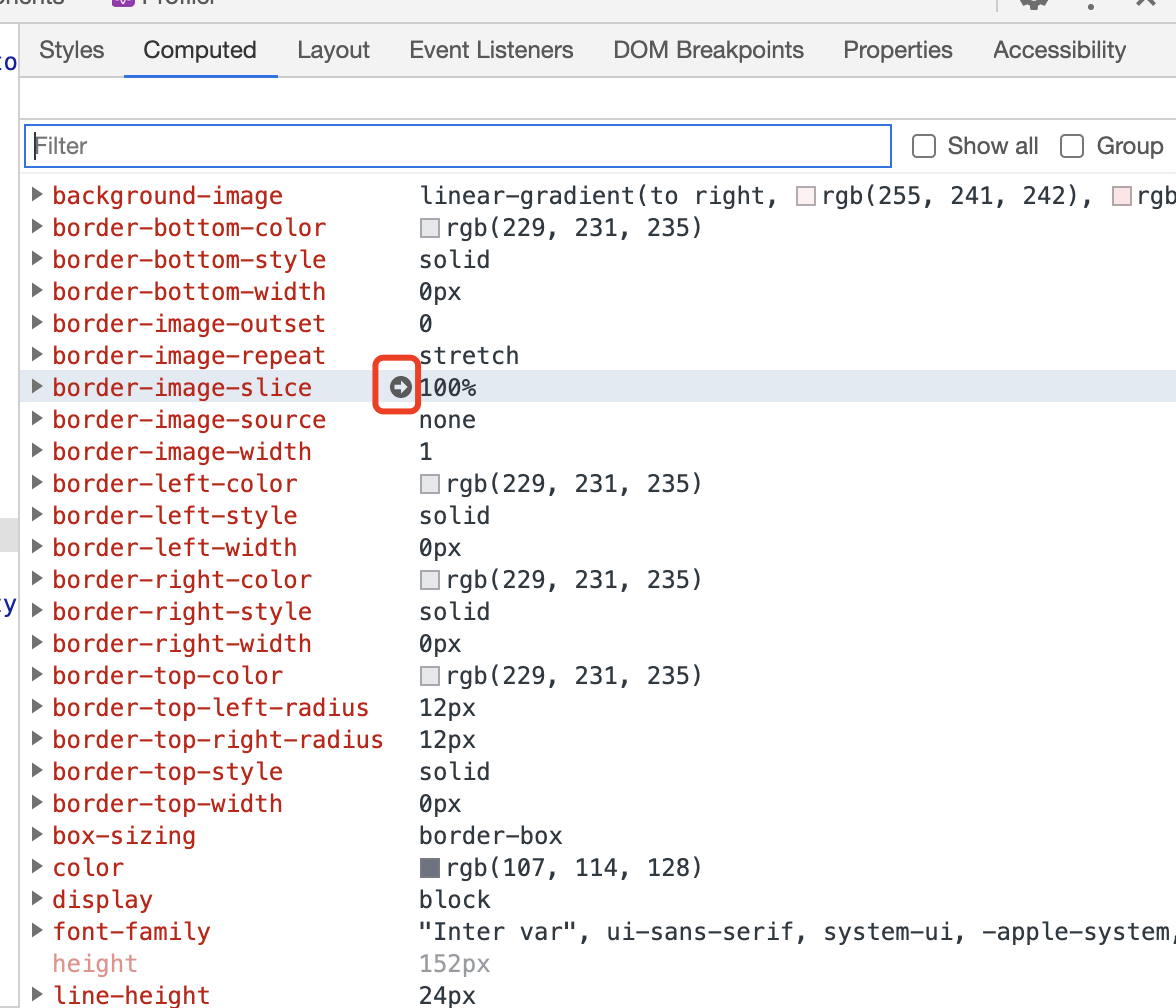Open the DOM Breakpoints tab
This screenshot has height=1008, width=1176.
coord(709,50)
